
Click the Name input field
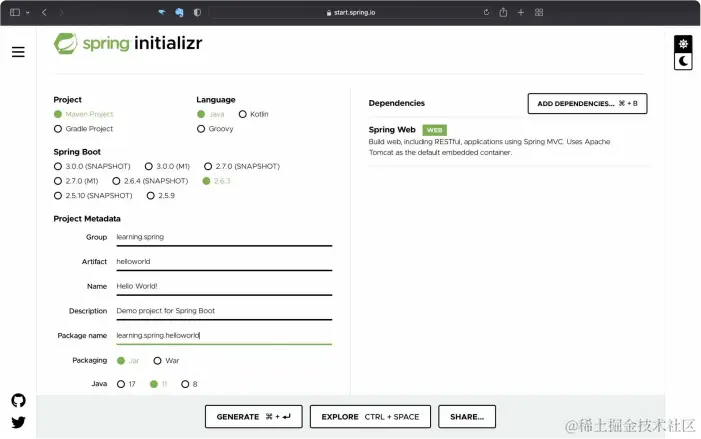point(224,287)
